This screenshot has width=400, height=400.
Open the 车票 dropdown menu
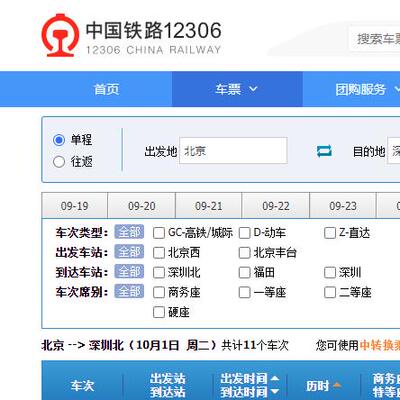point(237,89)
